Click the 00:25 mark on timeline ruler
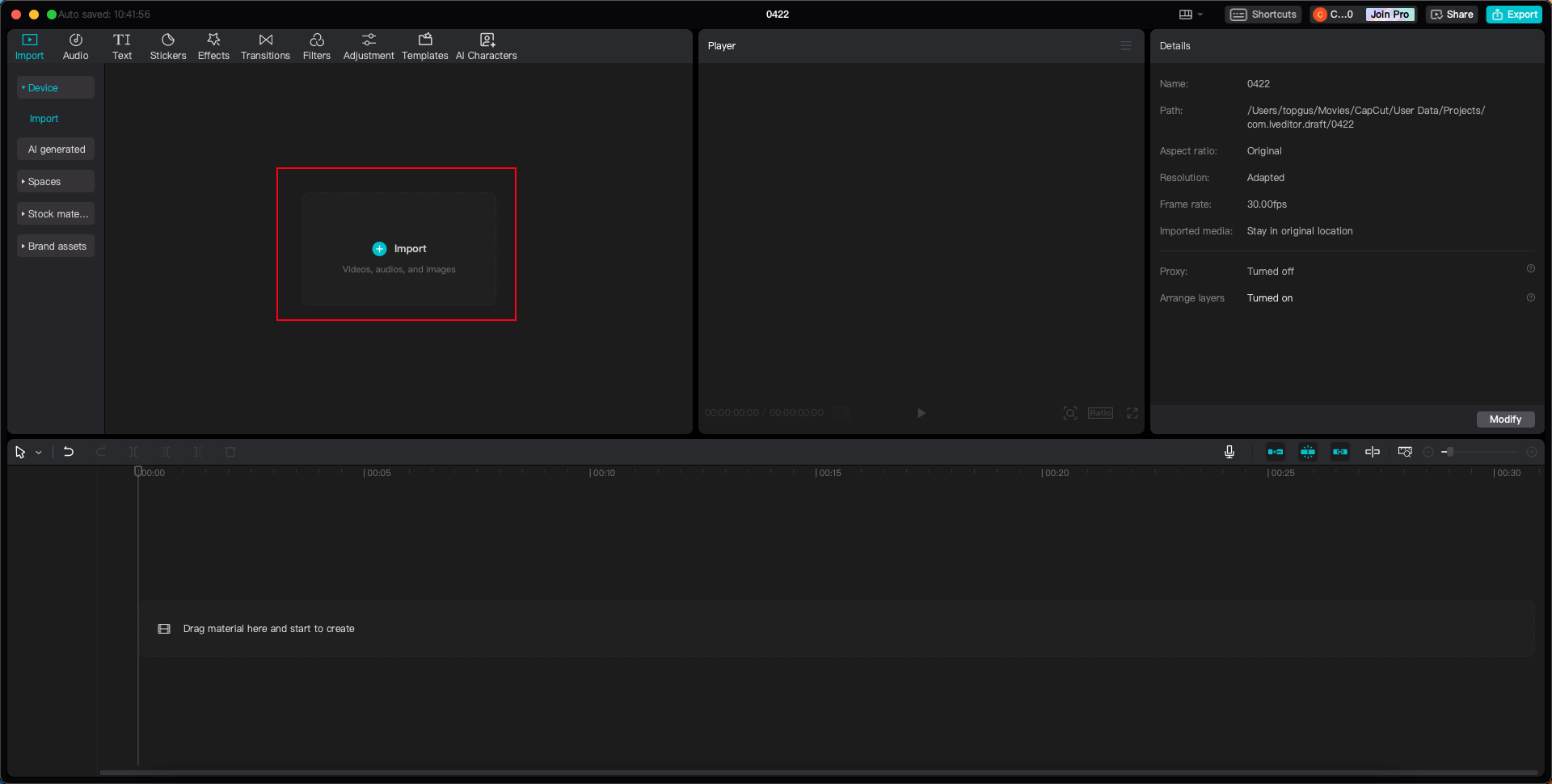This screenshot has width=1552, height=784. (1281, 473)
